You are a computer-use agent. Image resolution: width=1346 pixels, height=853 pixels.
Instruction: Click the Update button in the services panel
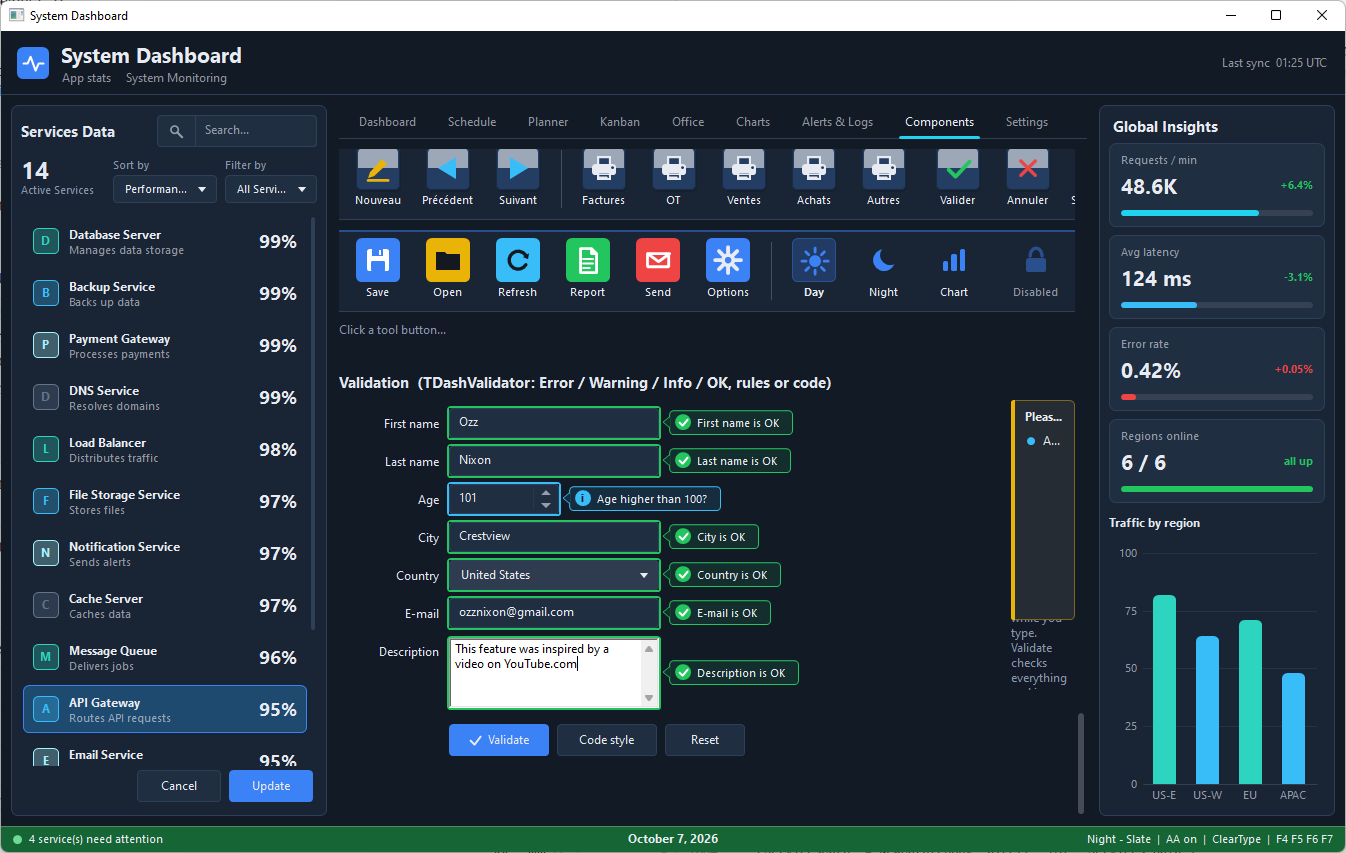point(271,786)
